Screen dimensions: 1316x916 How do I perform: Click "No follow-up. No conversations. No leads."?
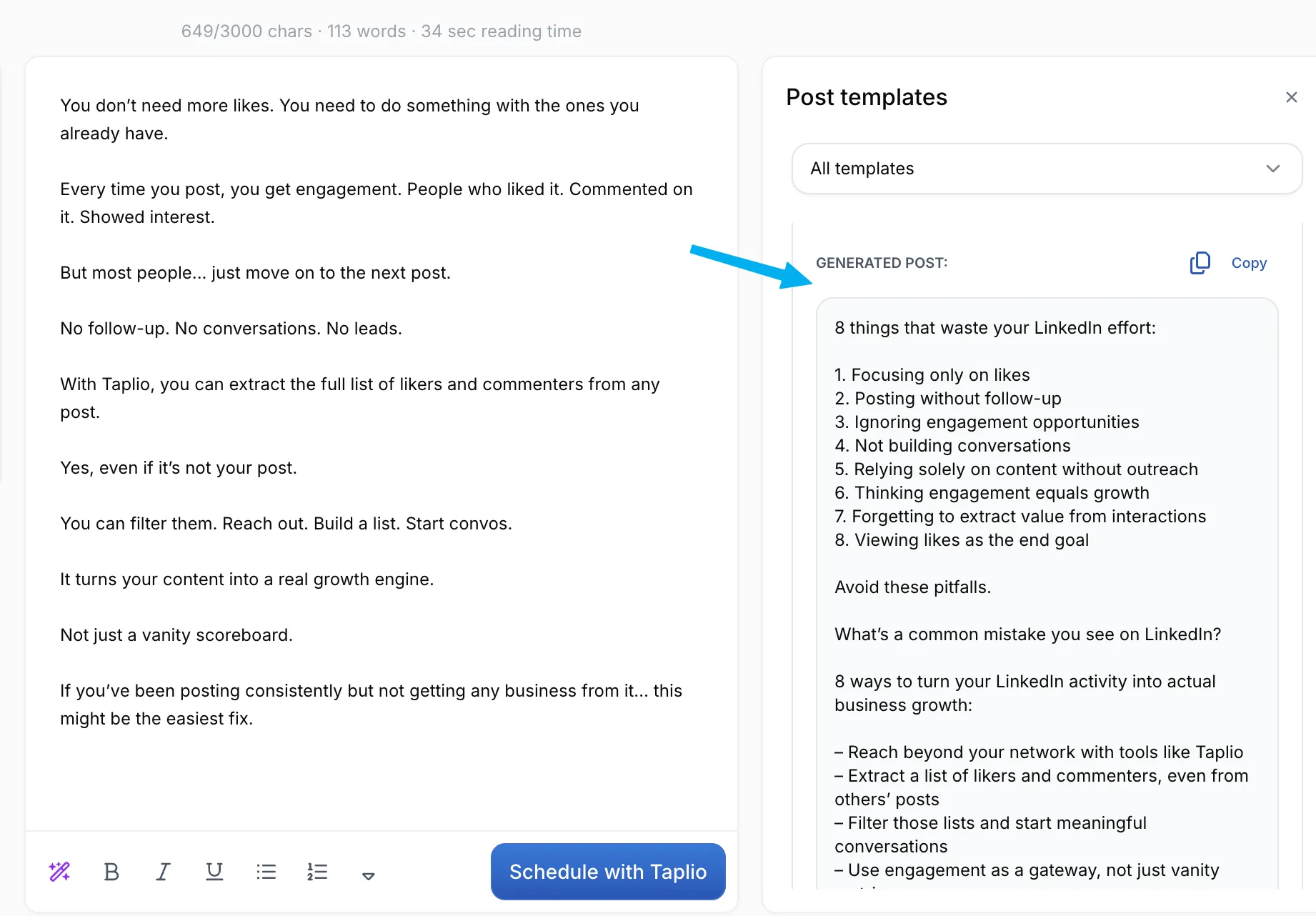pyautogui.click(x=231, y=329)
